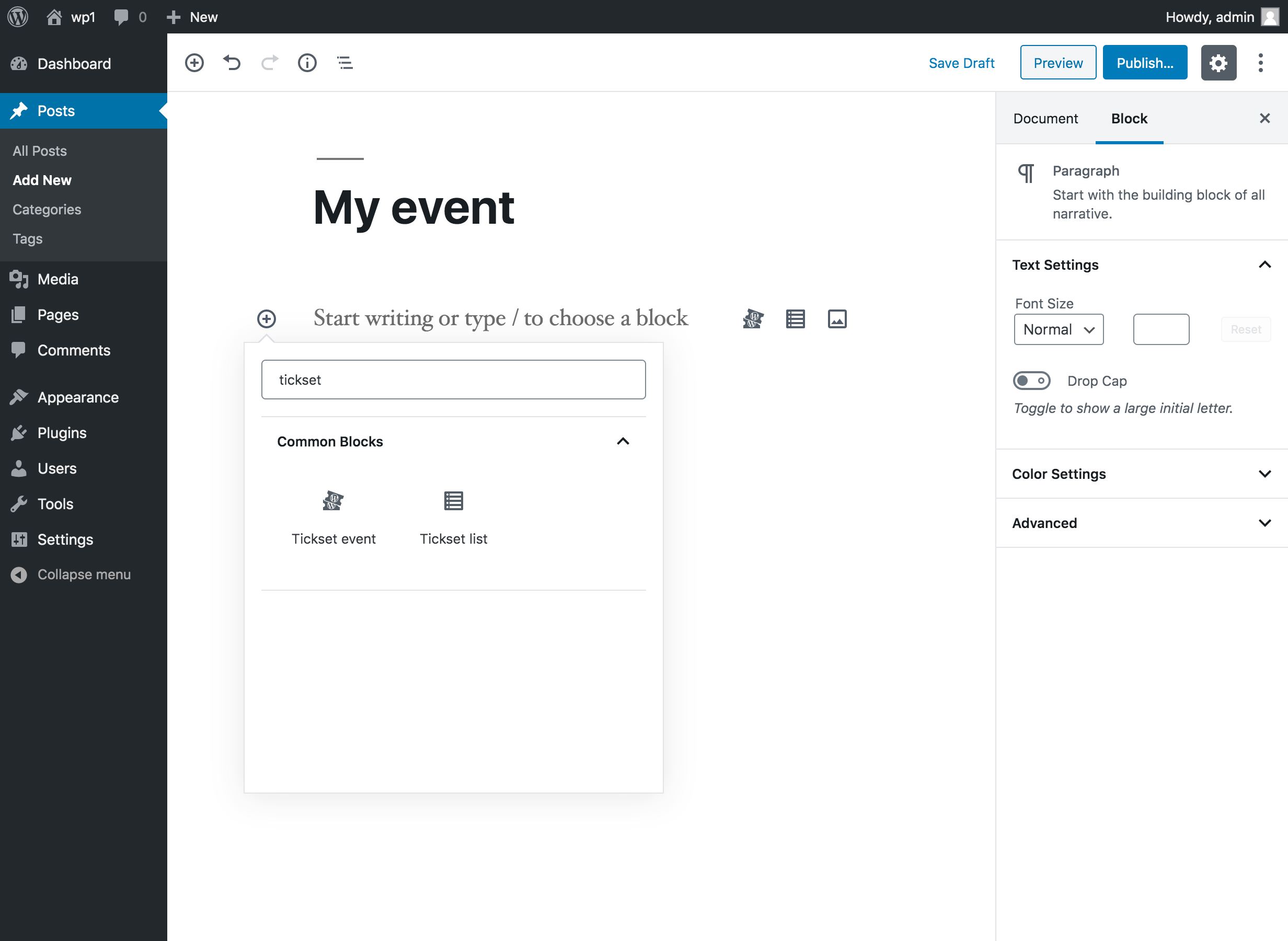Image resolution: width=1288 pixels, height=941 pixels.
Task: Click the Undo arrow icon
Action: tap(232, 63)
